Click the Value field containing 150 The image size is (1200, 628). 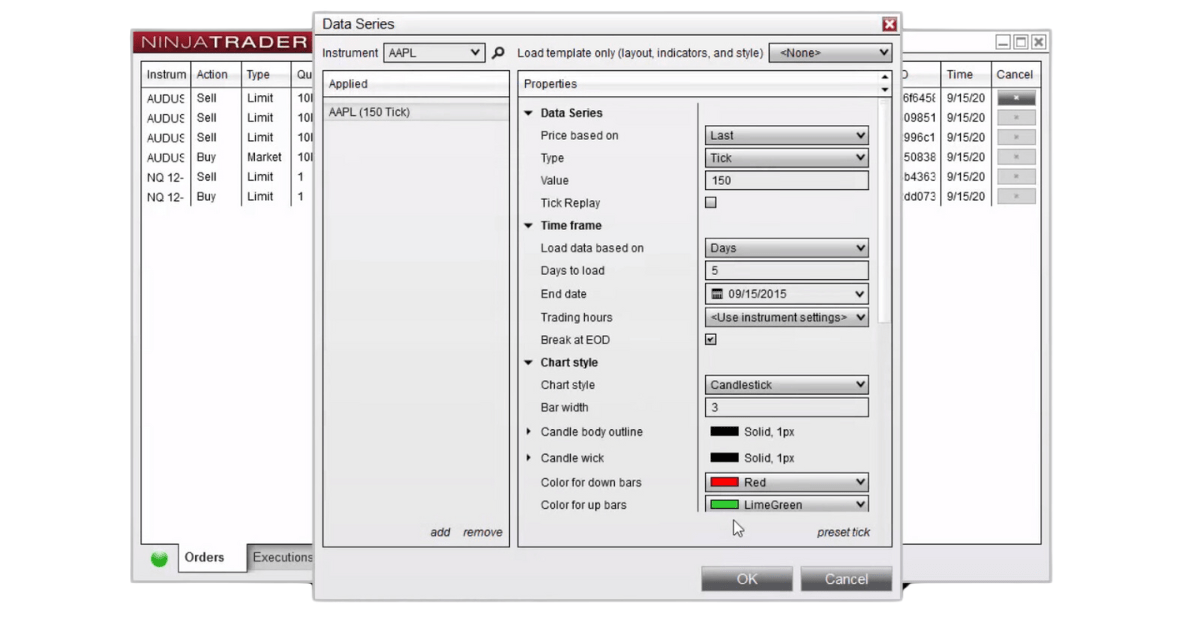point(787,180)
